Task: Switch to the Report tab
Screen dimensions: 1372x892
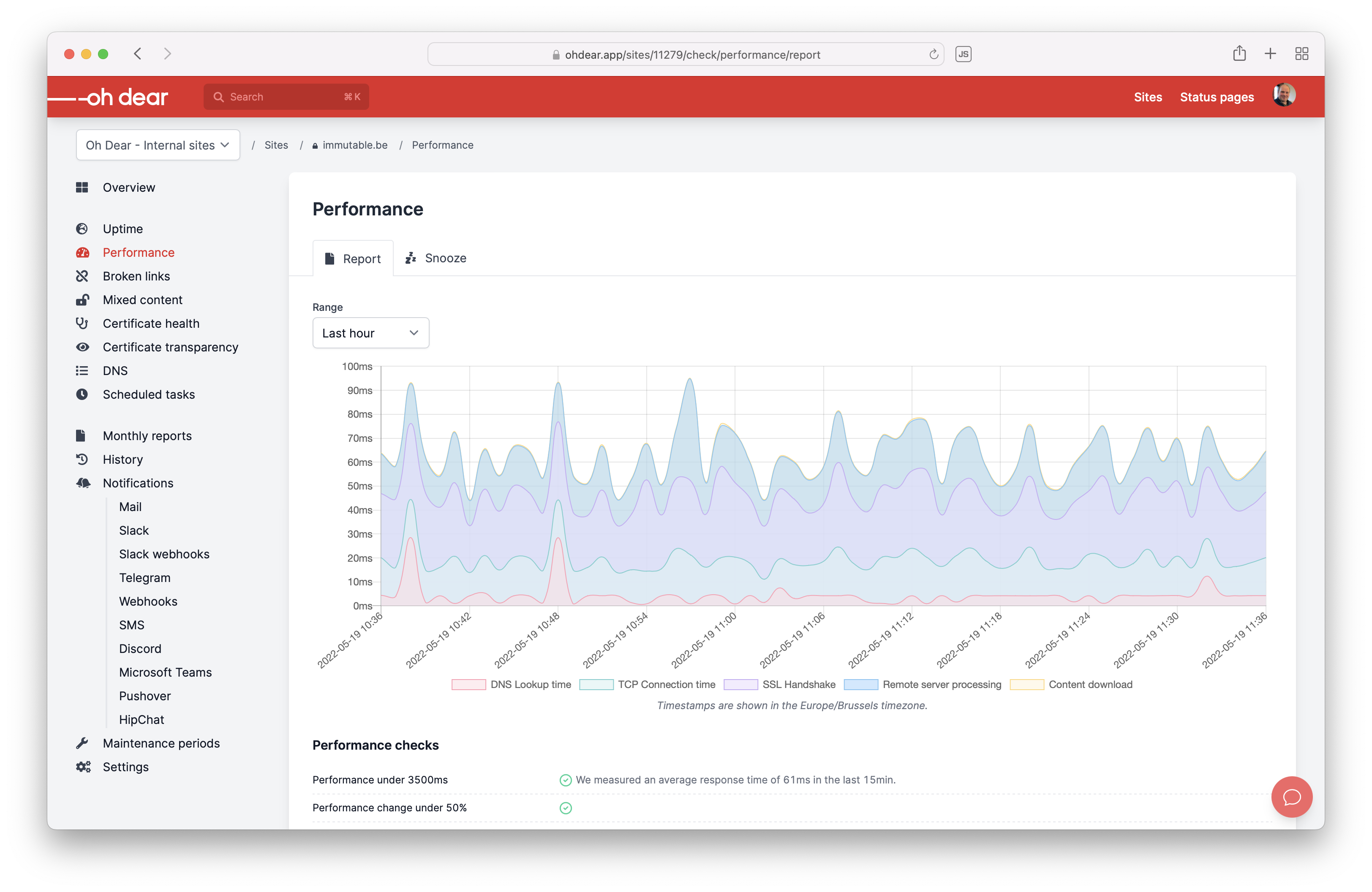Action: click(353, 258)
